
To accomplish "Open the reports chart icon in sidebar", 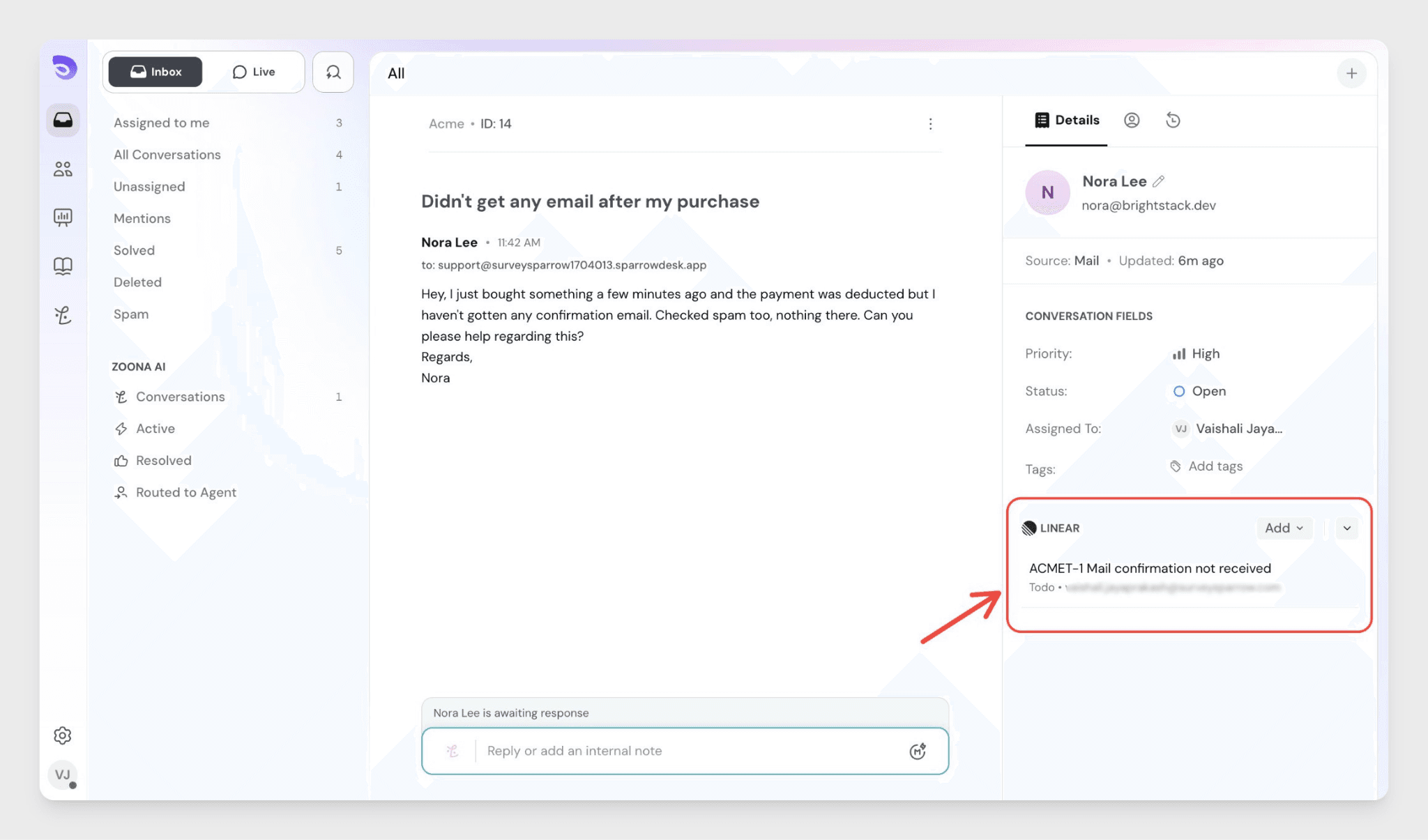I will tap(63, 217).
